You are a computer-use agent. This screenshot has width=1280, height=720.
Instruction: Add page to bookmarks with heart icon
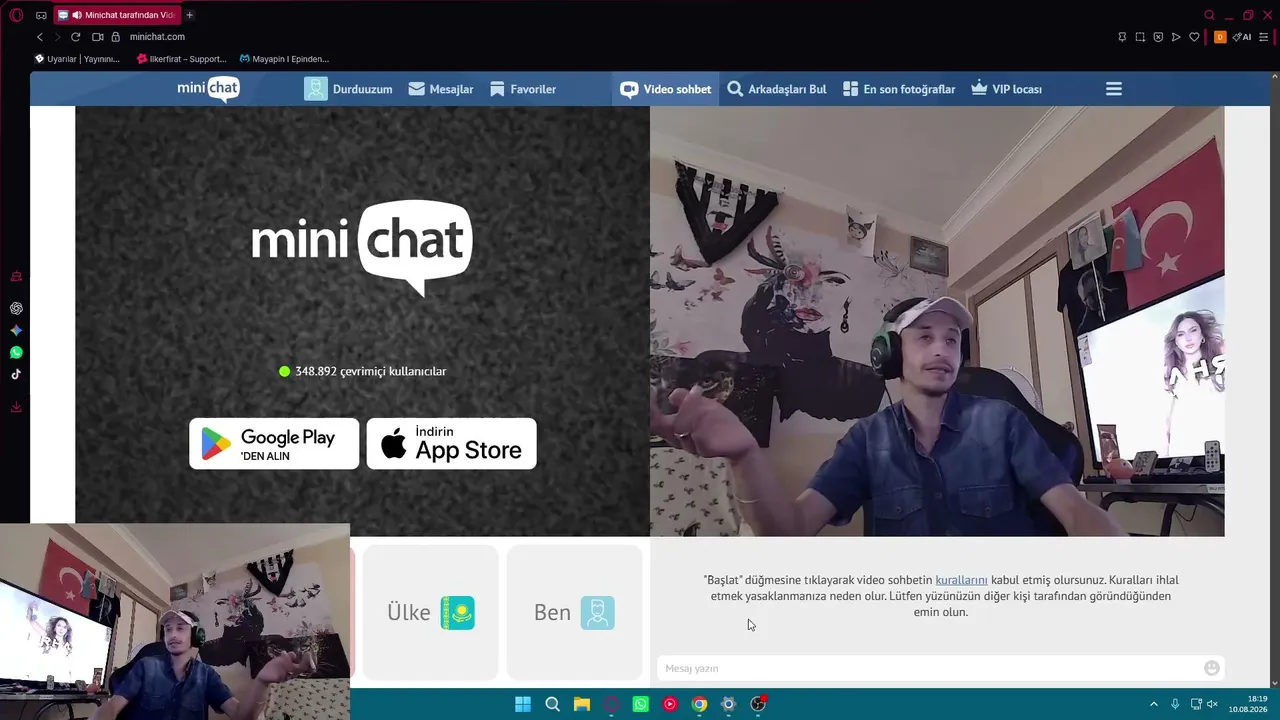(x=1194, y=37)
